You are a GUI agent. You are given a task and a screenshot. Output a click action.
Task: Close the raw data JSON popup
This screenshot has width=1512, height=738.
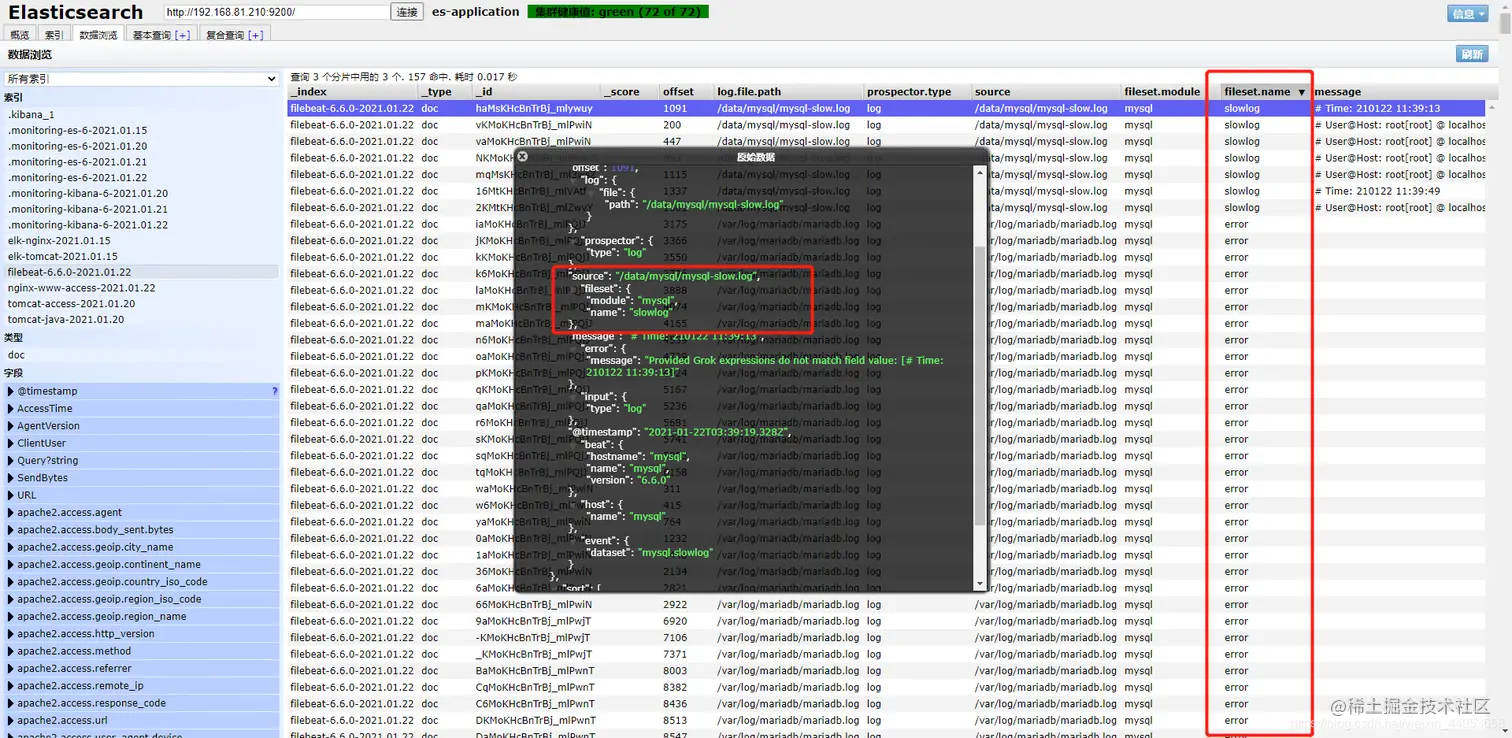pyautogui.click(x=522, y=157)
